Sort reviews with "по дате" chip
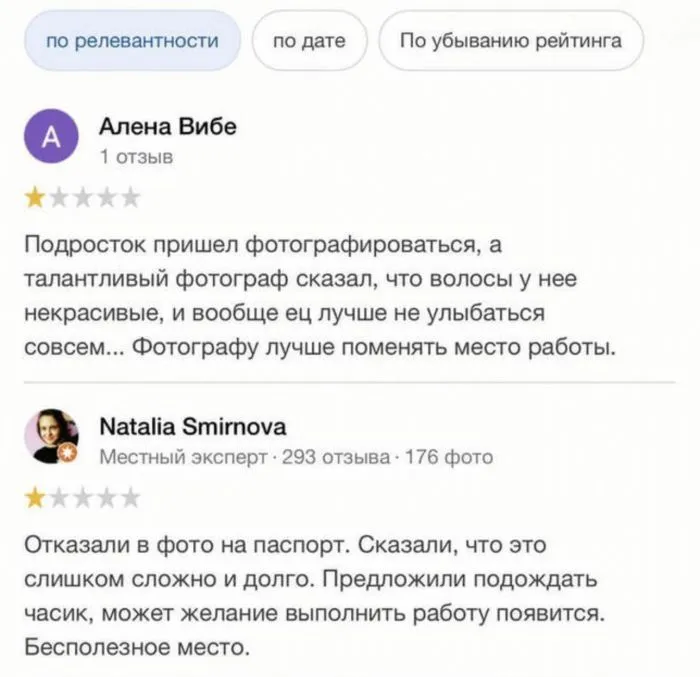Screen dimensions: 700x677 click(x=309, y=41)
